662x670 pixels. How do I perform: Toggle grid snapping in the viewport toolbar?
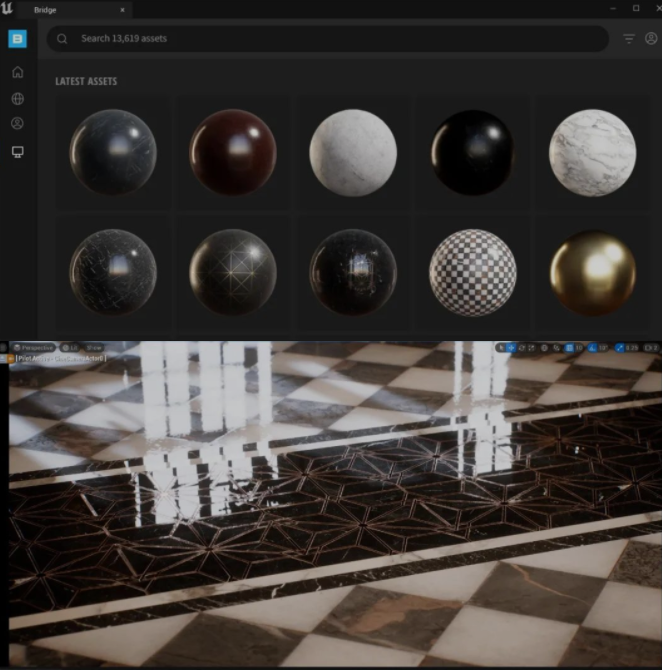568,348
